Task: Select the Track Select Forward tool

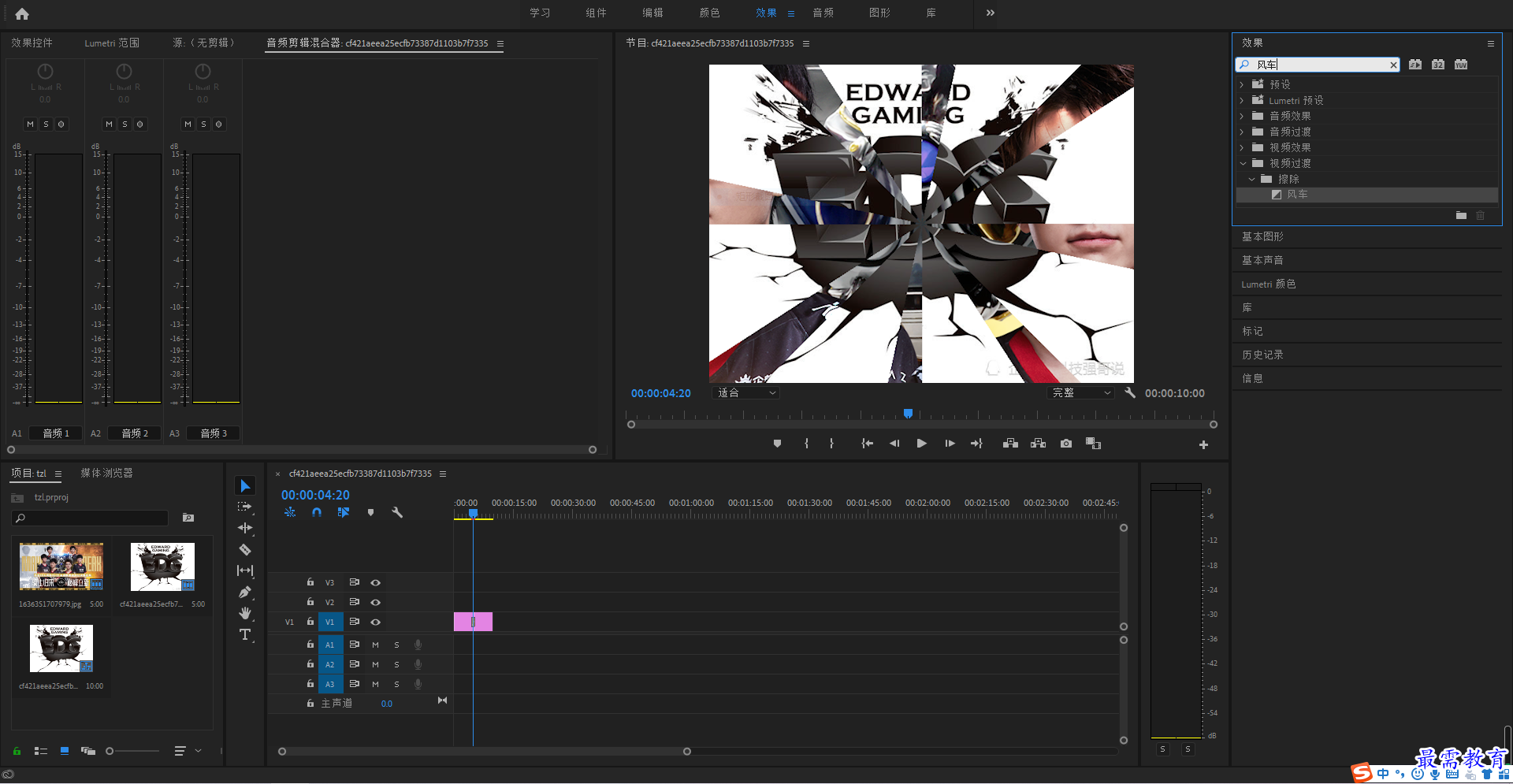Action: point(245,507)
